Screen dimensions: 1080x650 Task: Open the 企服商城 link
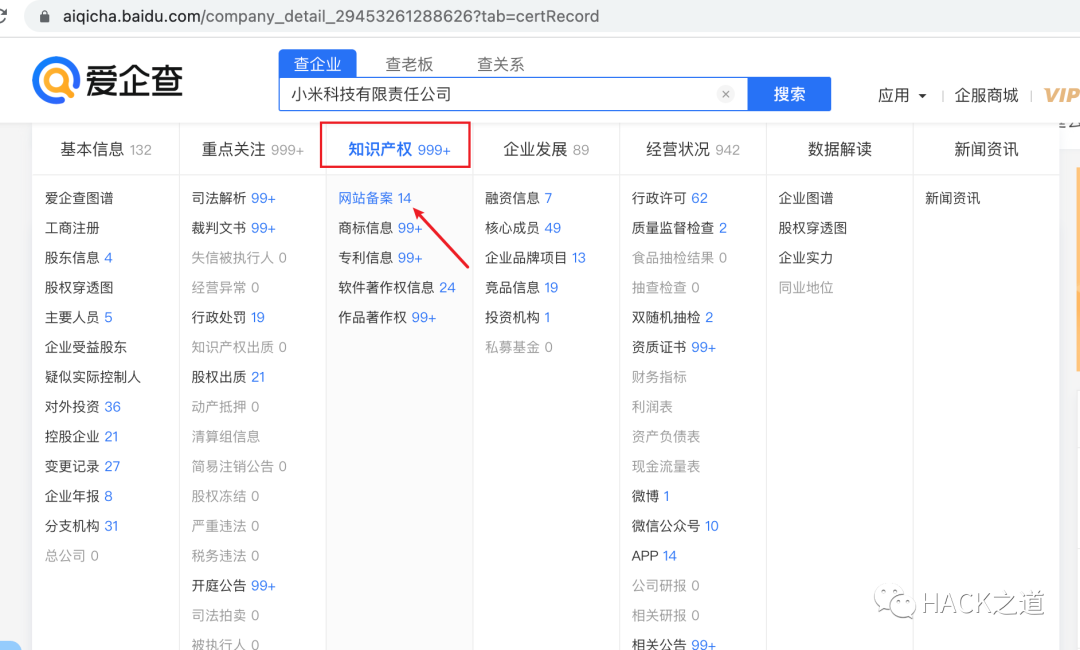tap(986, 95)
